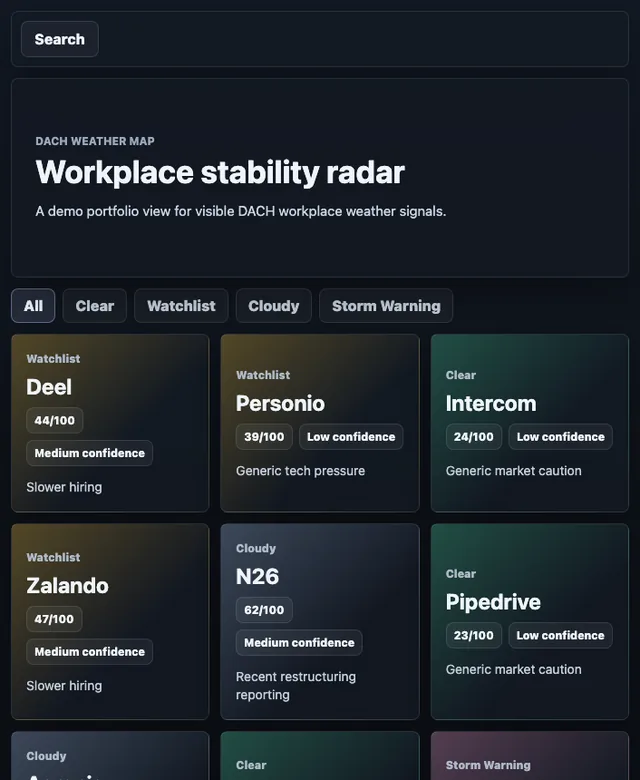
Task: Click Recent restructuring reporting text on N26
Action: click(296, 685)
